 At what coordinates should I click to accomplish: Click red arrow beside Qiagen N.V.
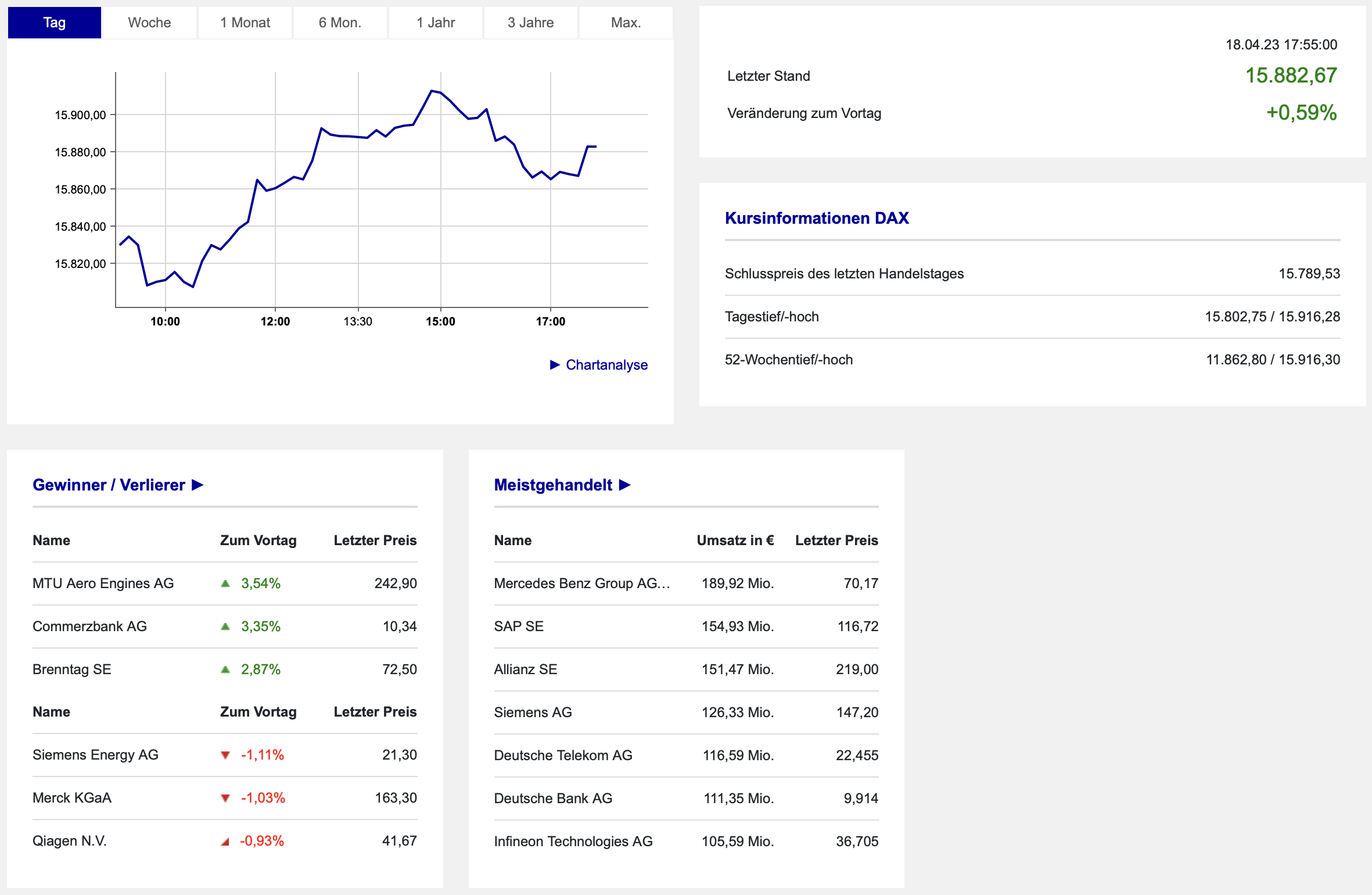[225, 841]
